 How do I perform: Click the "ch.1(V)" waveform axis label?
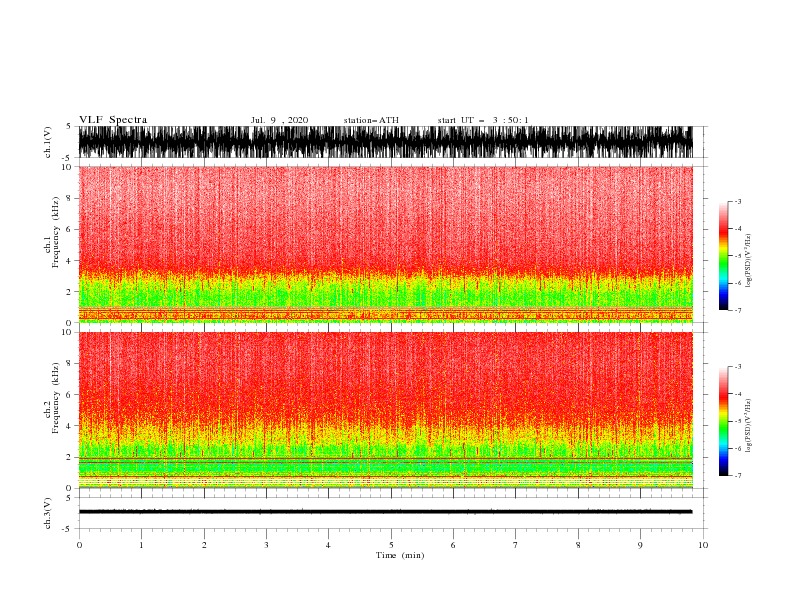[x=48, y=142]
